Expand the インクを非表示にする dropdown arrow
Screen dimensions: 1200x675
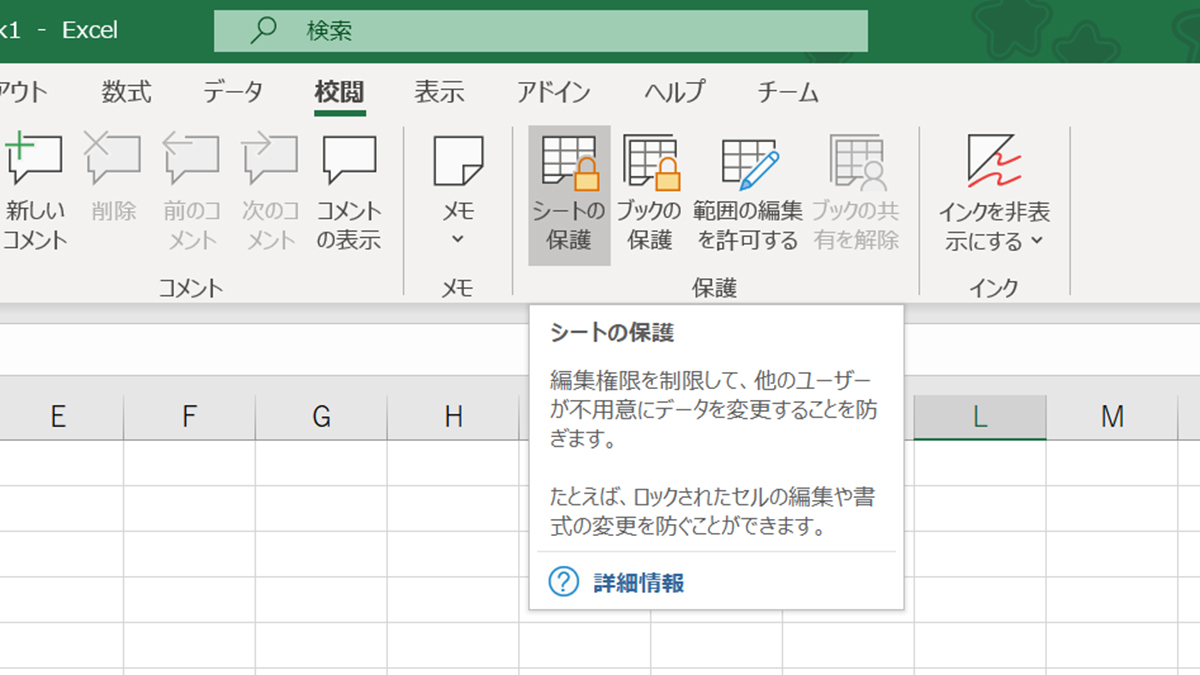(1036, 241)
